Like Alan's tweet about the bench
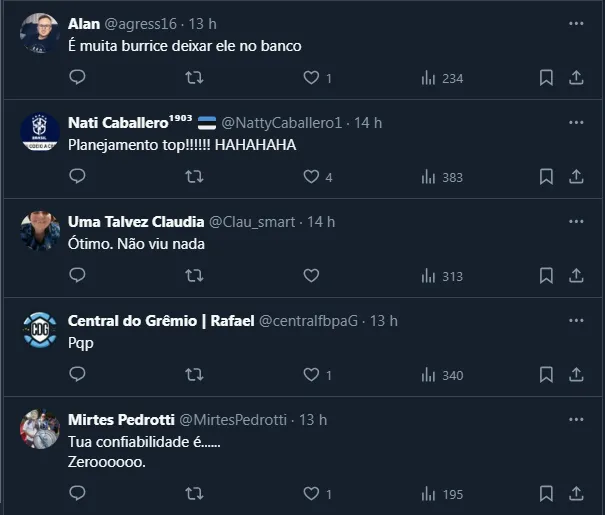Screen dimensions: 605x515 [311, 77]
